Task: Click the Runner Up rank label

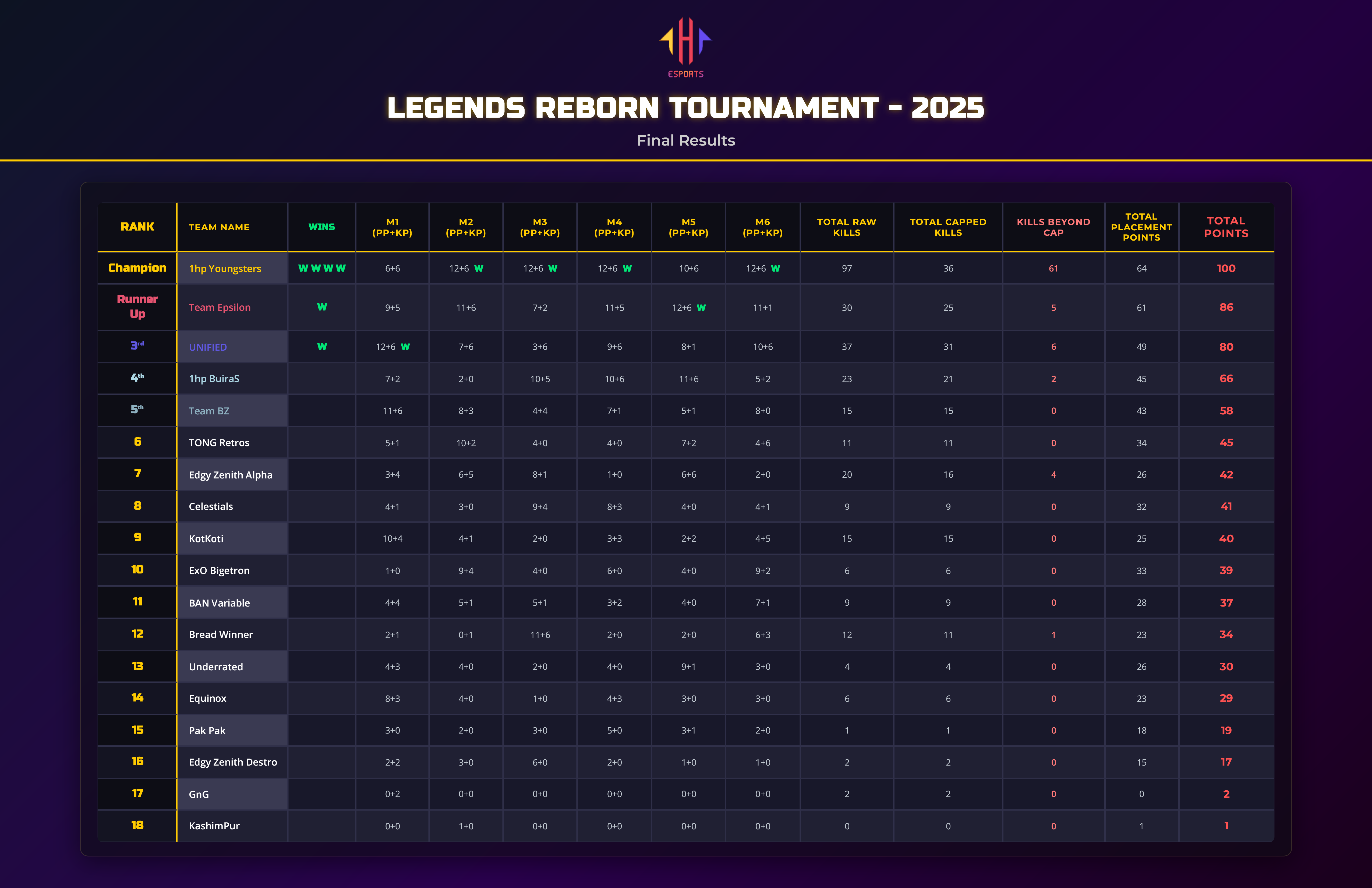Action: click(137, 307)
